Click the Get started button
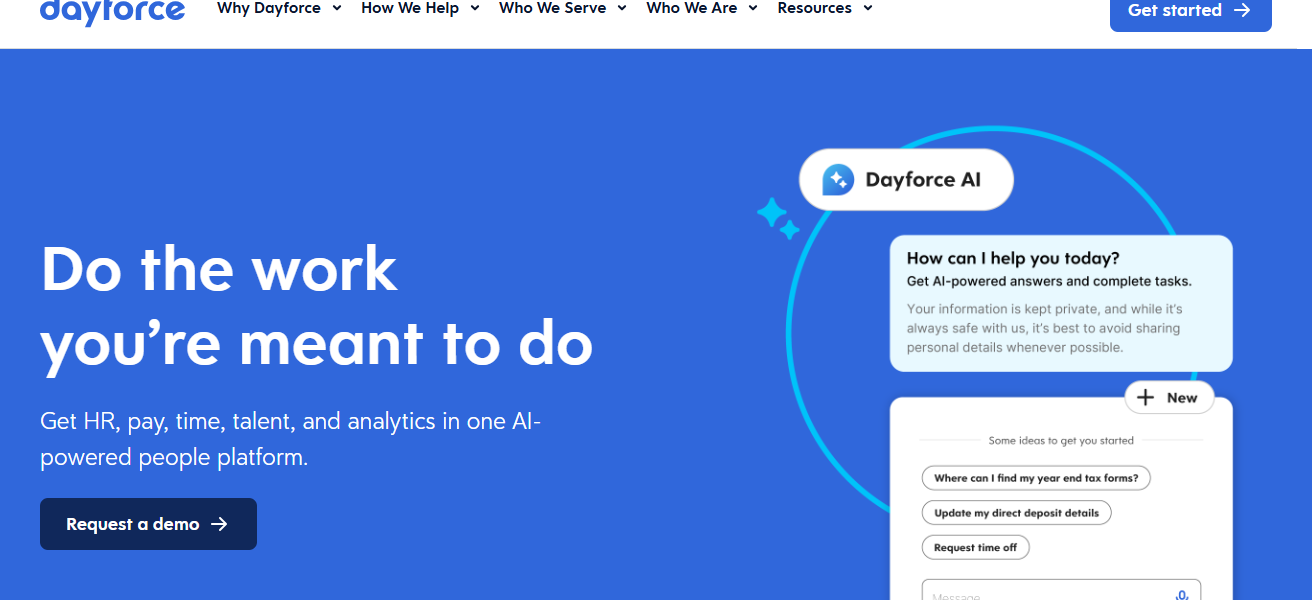1312x600 pixels. pyautogui.click(x=1190, y=11)
